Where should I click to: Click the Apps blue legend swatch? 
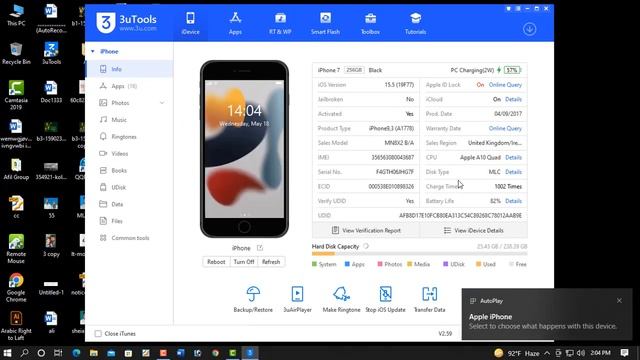tap(347, 264)
